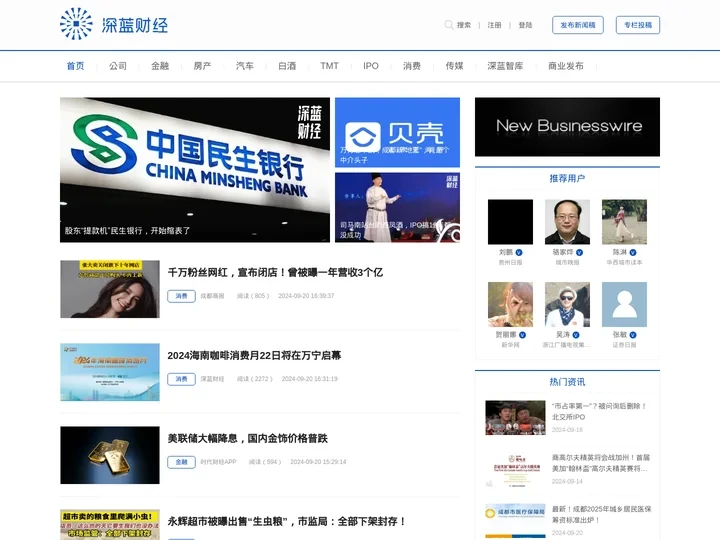Click verified badge next to 刘鹏
This screenshot has width=720, height=540.
point(519,253)
